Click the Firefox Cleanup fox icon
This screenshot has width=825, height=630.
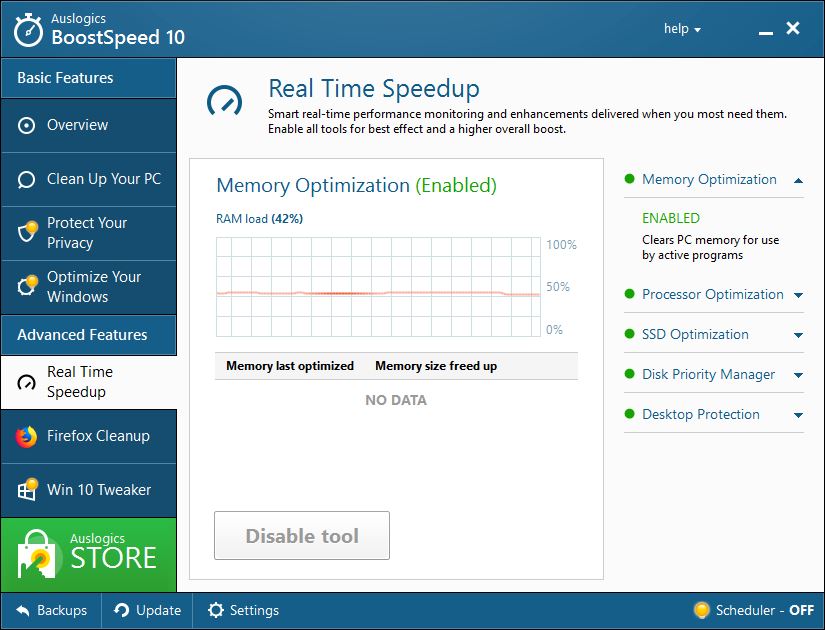click(26, 436)
